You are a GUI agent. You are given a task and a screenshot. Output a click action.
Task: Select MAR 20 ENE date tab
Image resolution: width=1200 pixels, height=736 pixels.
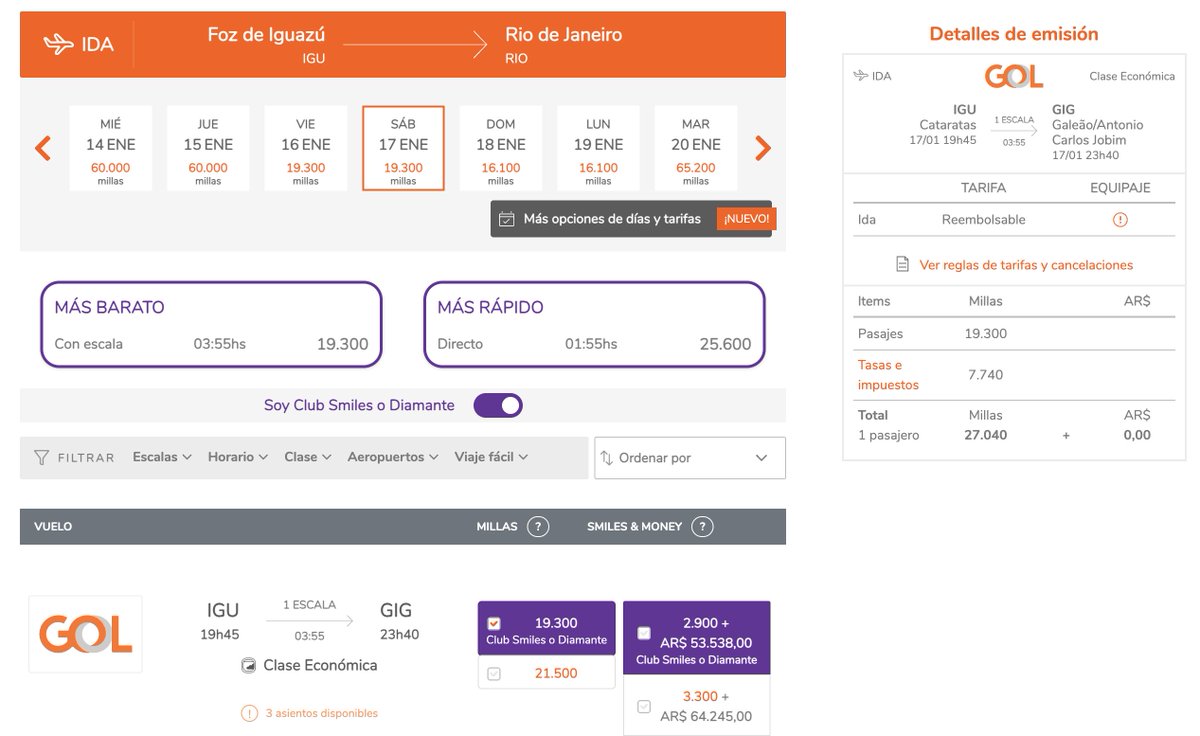[x=696, y=148]
